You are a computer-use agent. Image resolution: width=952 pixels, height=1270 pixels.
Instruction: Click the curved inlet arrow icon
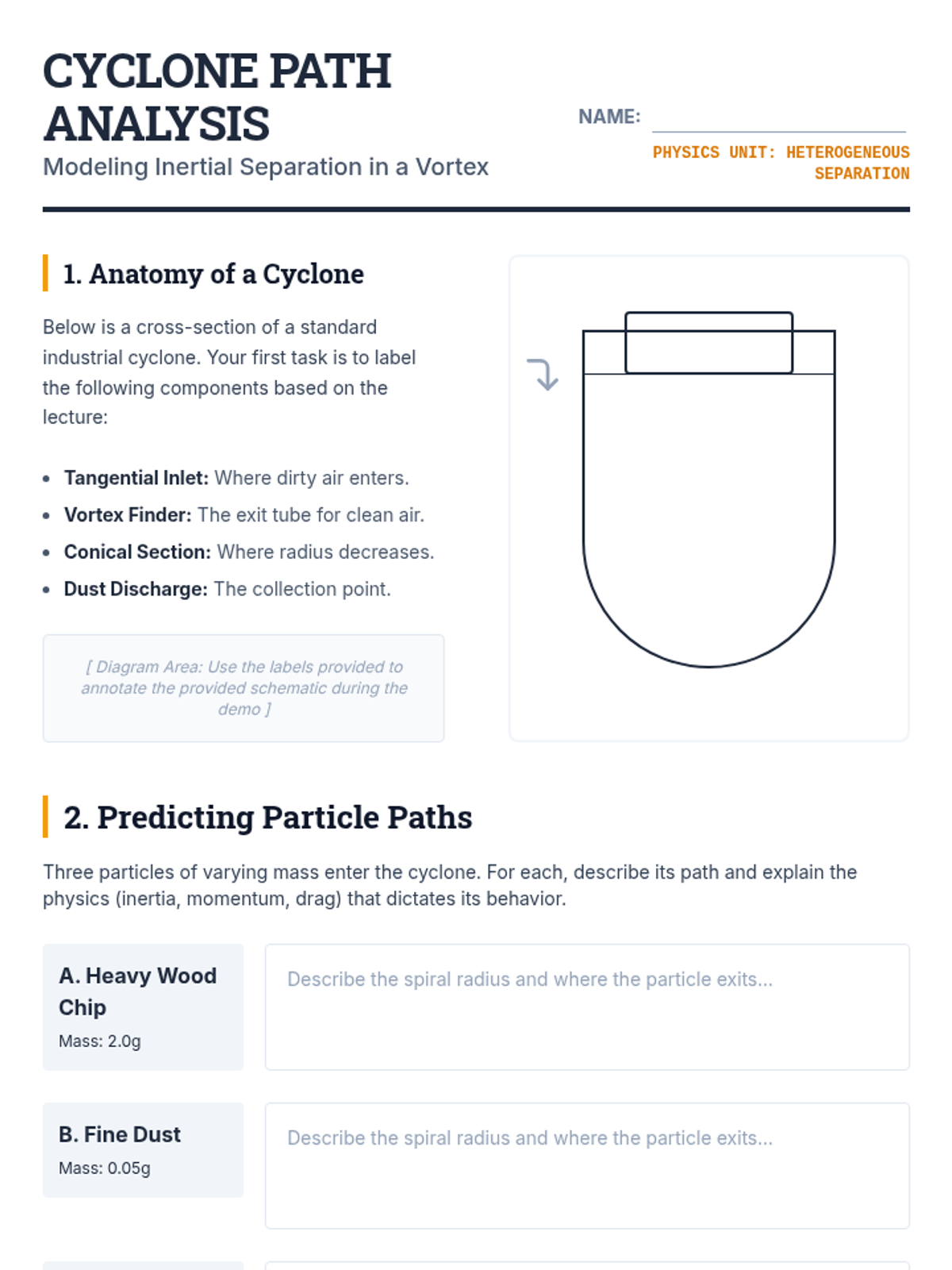(x=543, y=374)
